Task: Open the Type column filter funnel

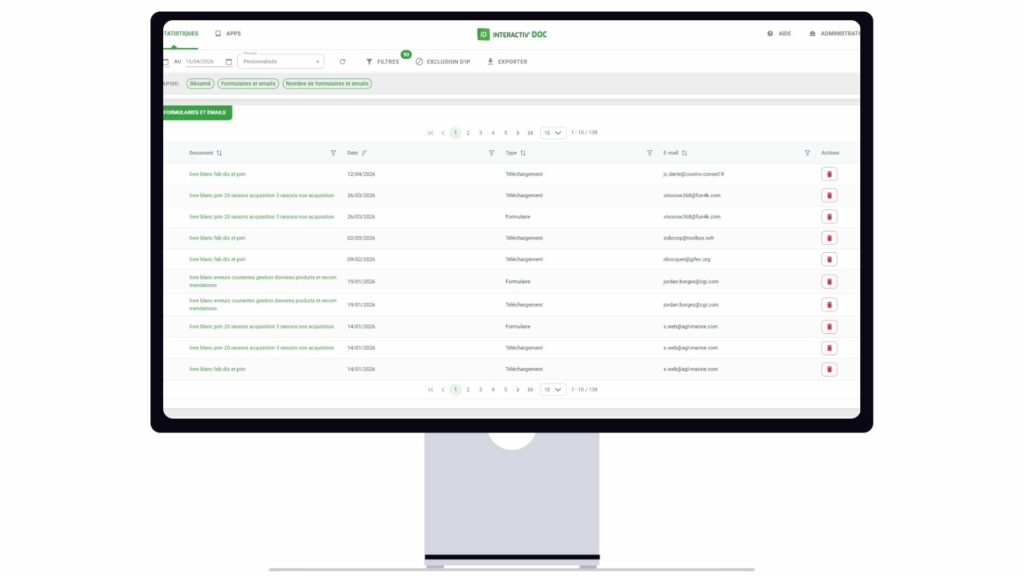Action: pos(490,152)
